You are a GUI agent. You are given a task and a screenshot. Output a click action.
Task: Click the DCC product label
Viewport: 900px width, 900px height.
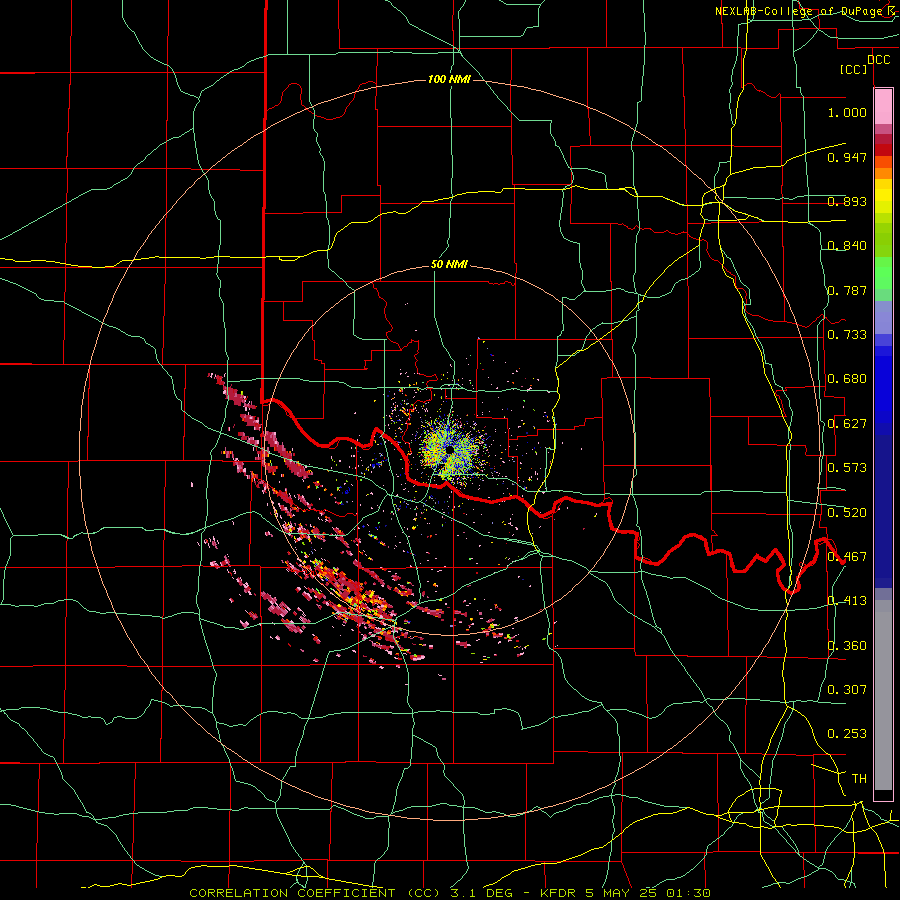pyautogui.click(x=879, y=60)
